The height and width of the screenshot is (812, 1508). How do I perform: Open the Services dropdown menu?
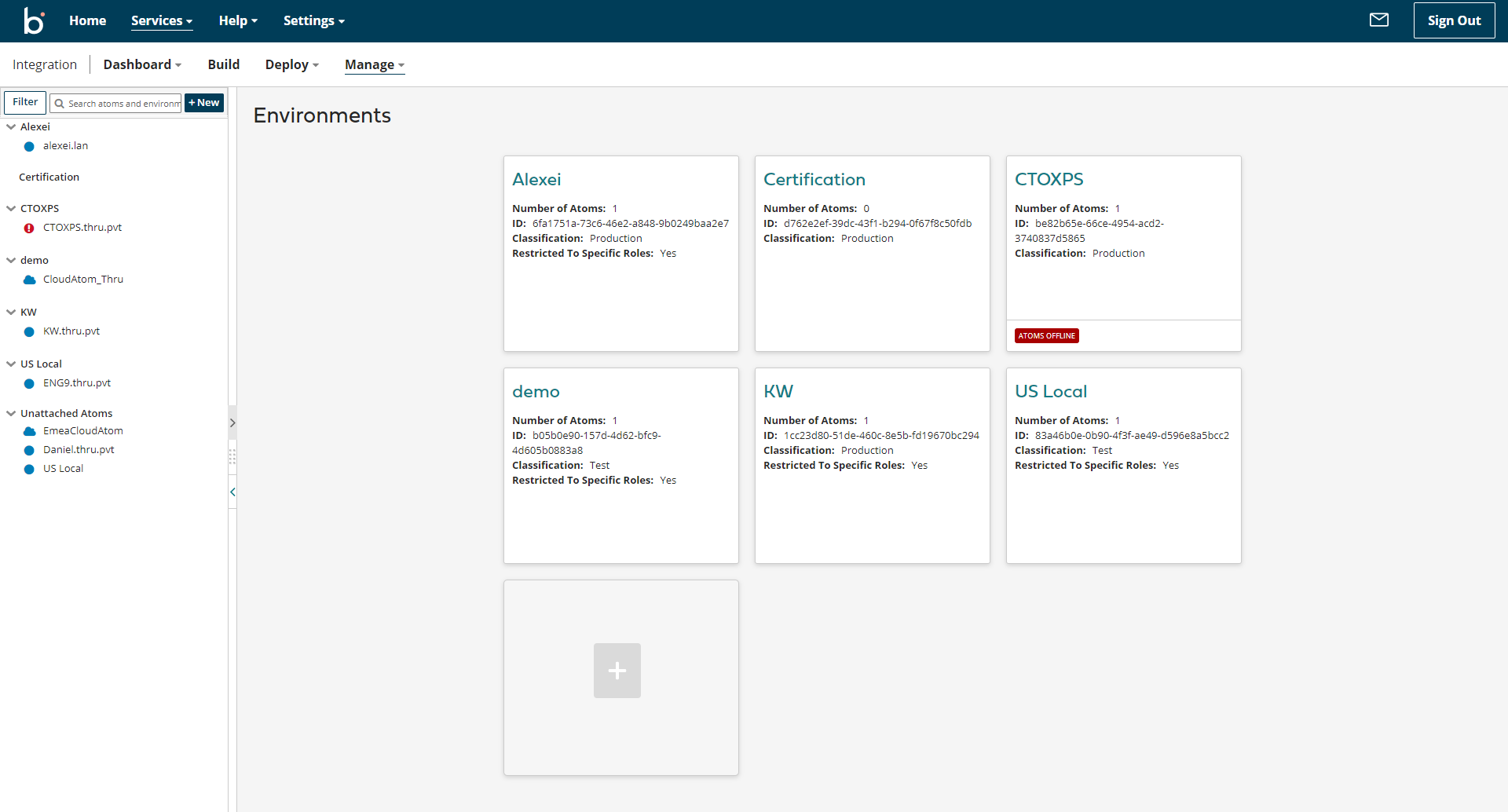161,21
